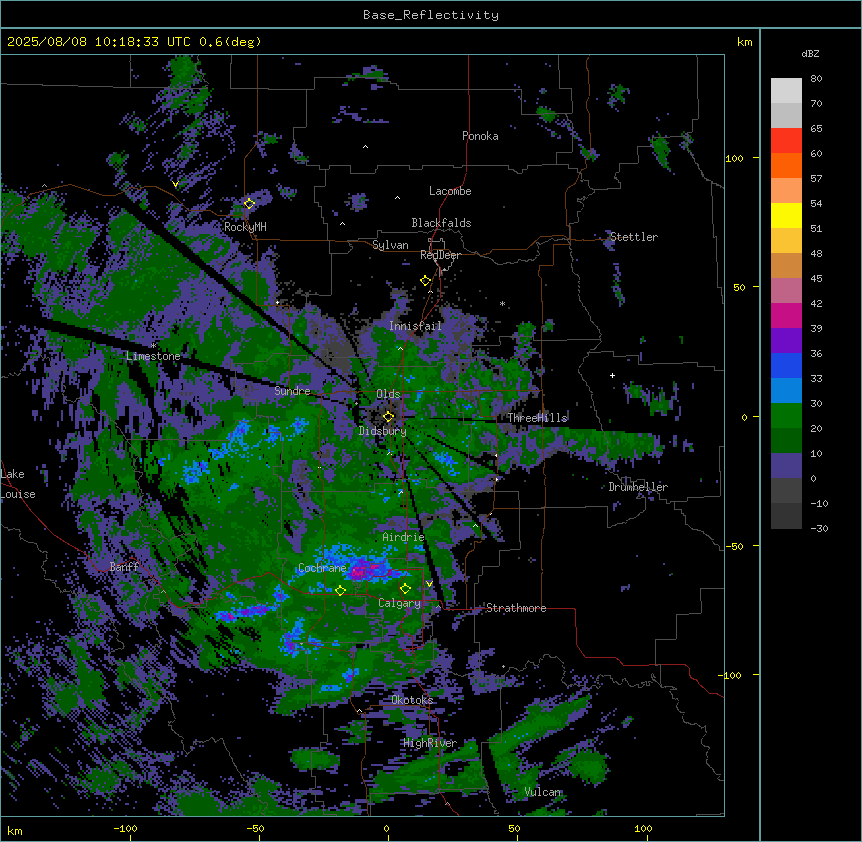This screenshot has width=862, height=842.
Task: Select the Lacombe label
Action: click(450, 191)
